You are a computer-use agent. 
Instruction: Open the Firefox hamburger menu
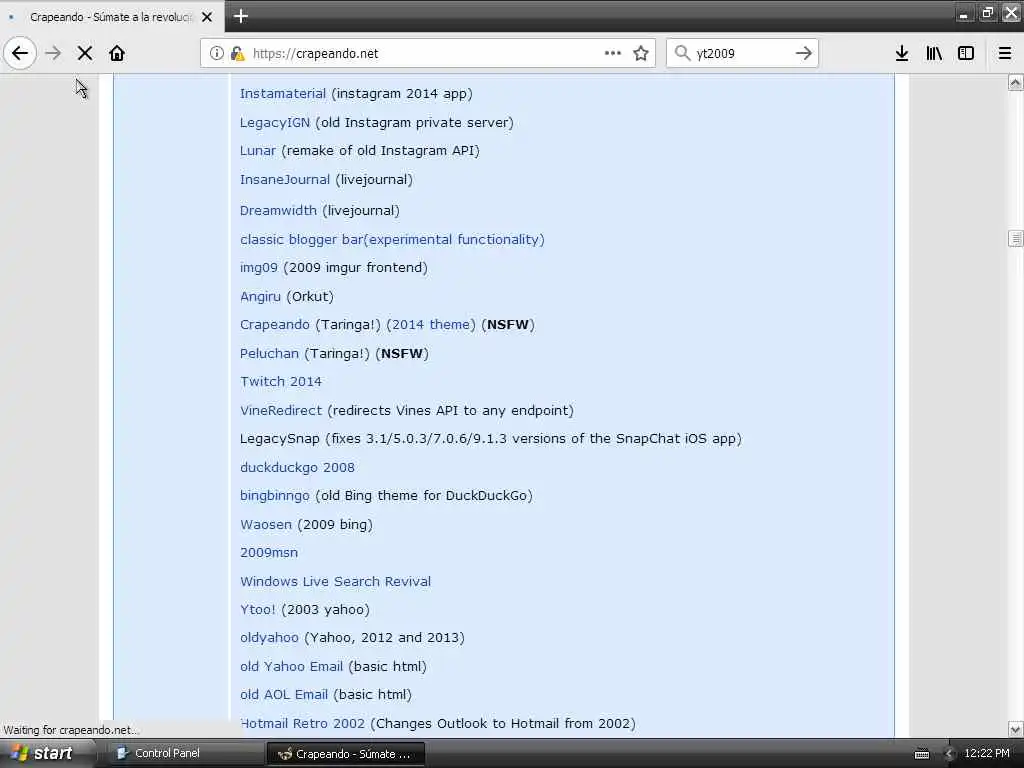(1005, 53)
